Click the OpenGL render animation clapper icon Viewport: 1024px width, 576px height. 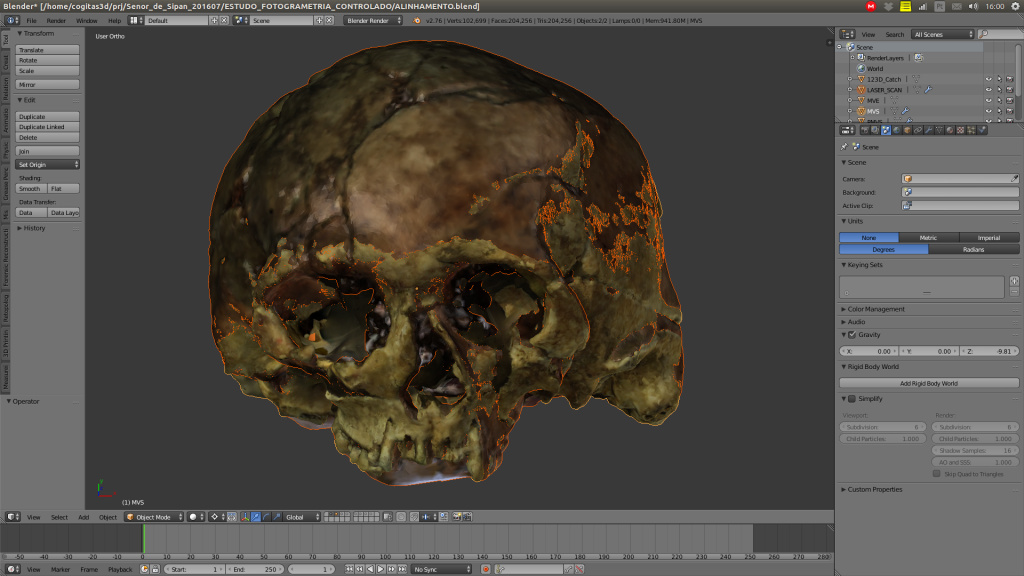tap(467, 517)
